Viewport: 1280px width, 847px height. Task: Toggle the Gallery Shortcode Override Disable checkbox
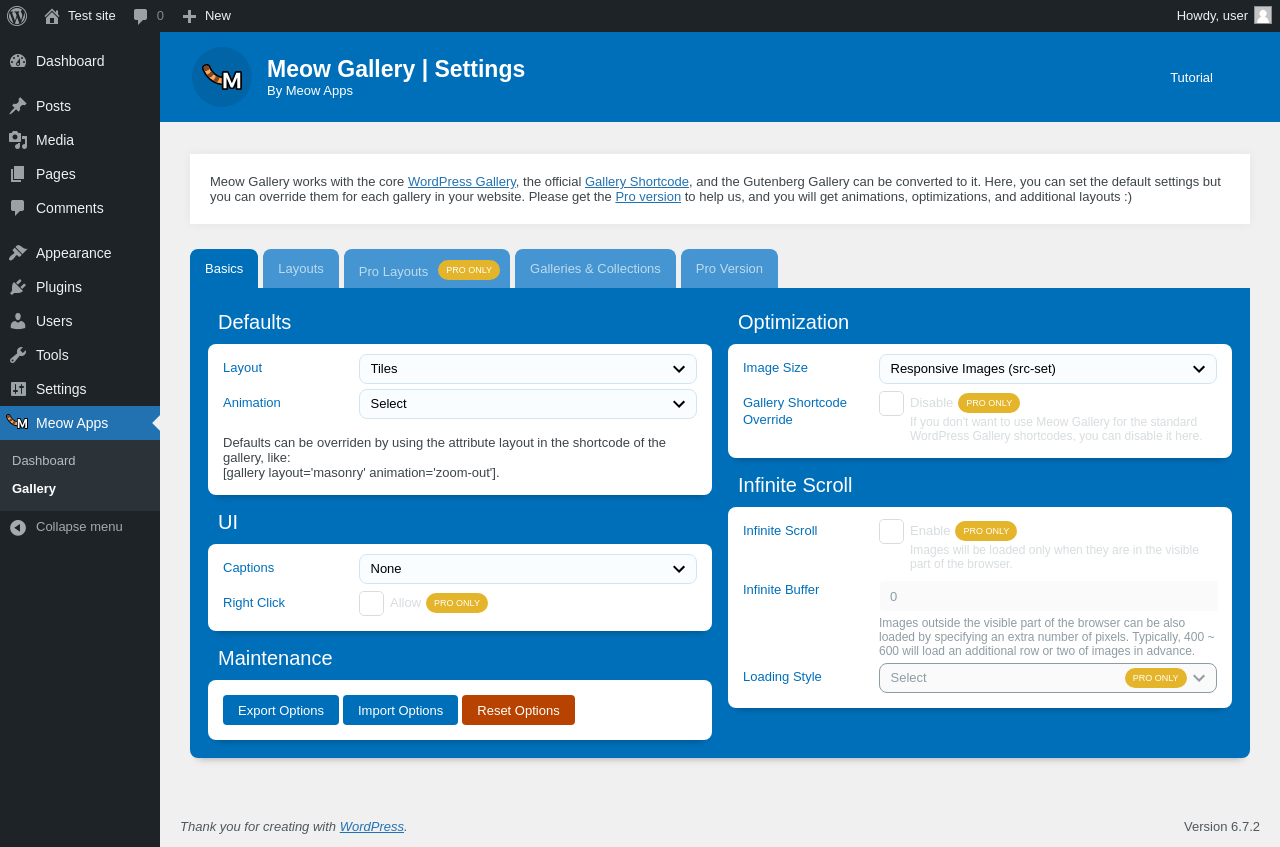click(x=891, y=403)
